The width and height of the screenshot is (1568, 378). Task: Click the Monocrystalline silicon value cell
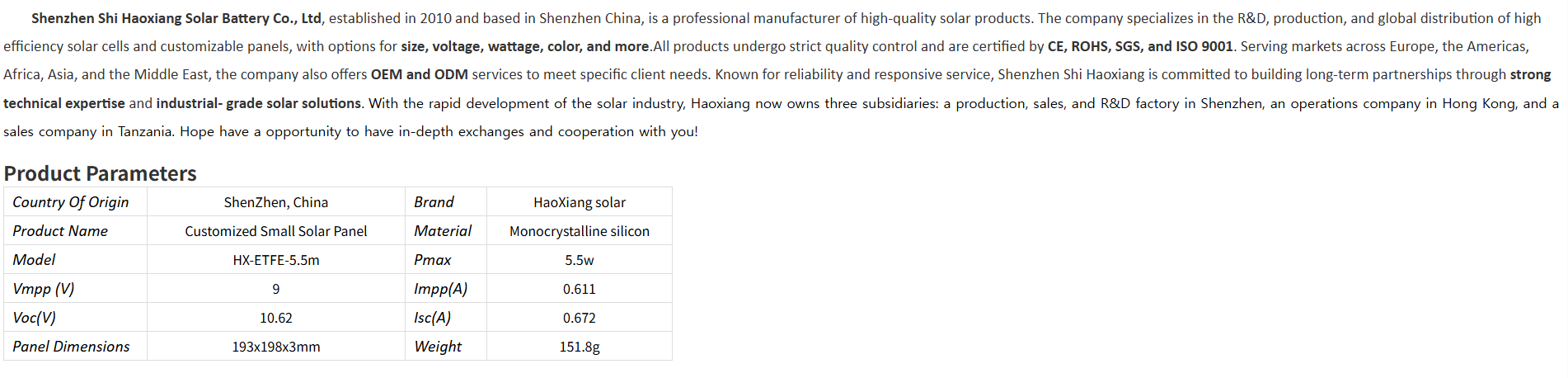(x=579, y=231)
